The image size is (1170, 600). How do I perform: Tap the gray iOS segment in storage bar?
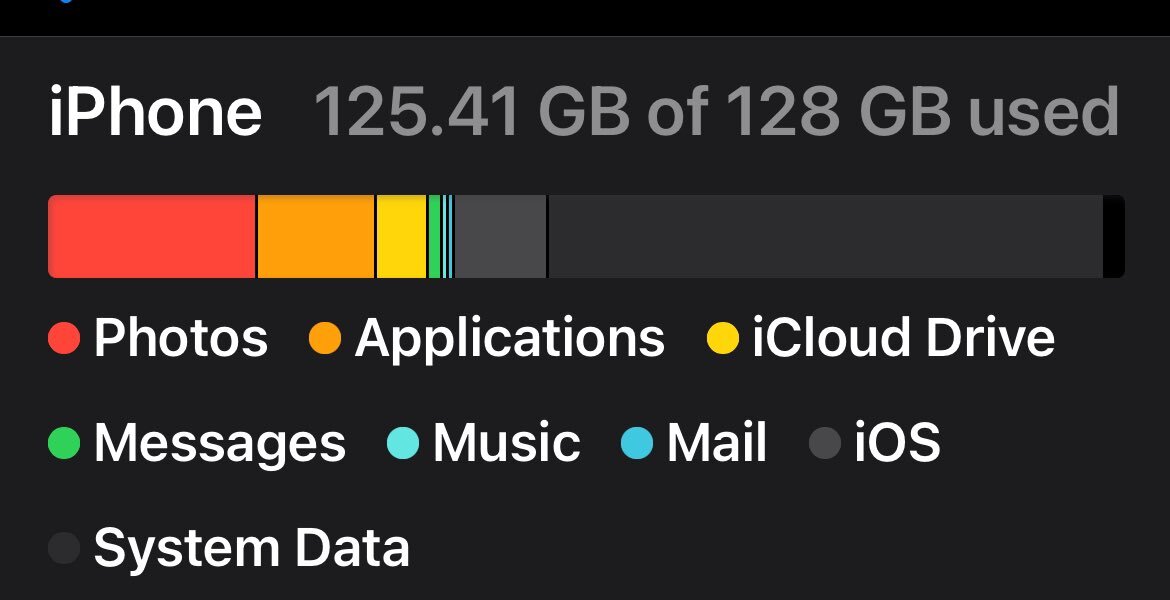(x=500, y=237)
